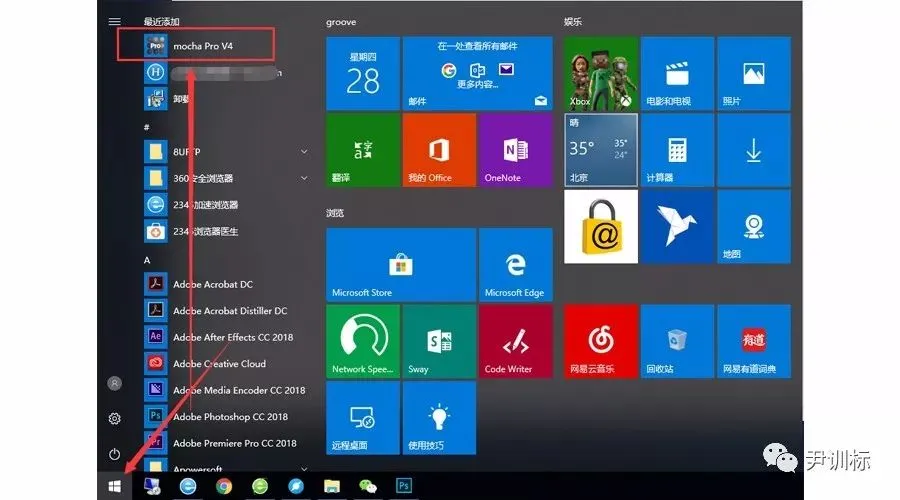Launch Adobe Media Encoder CC 2018
This screenshot has height=500, width=900.
click(x=227, y=390)
